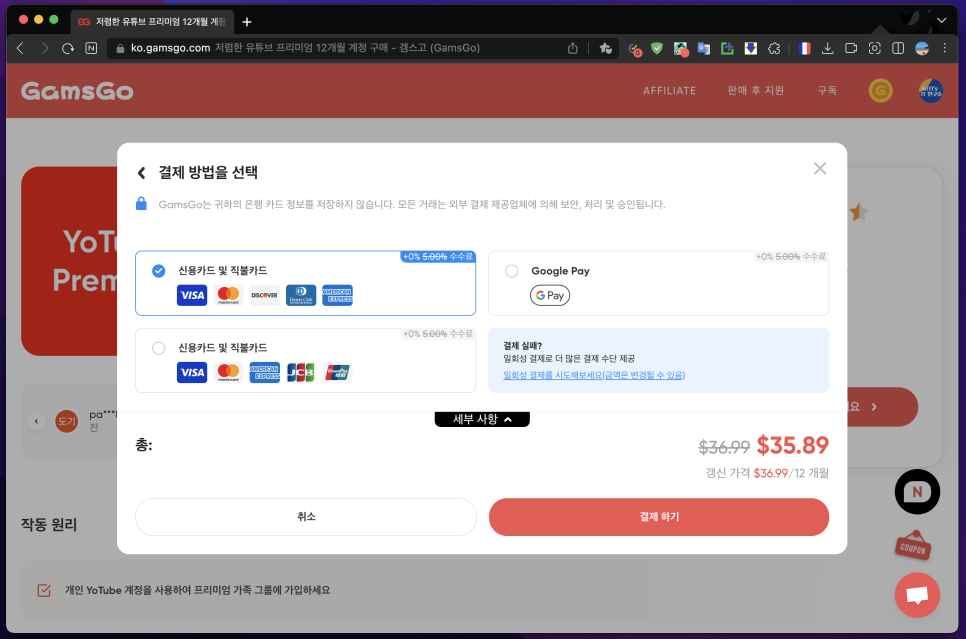Expand the 세부 사항 details toggle

482,419
